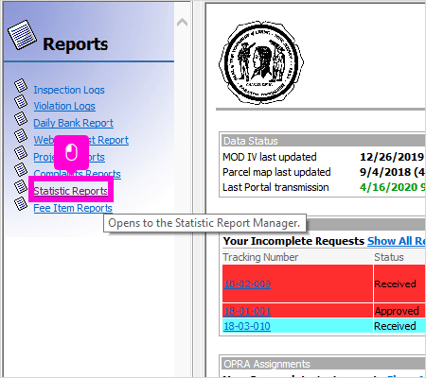Click notebook icon beside Inspection Logs
The height and width of the screenshot is (378, 426).
21,85
